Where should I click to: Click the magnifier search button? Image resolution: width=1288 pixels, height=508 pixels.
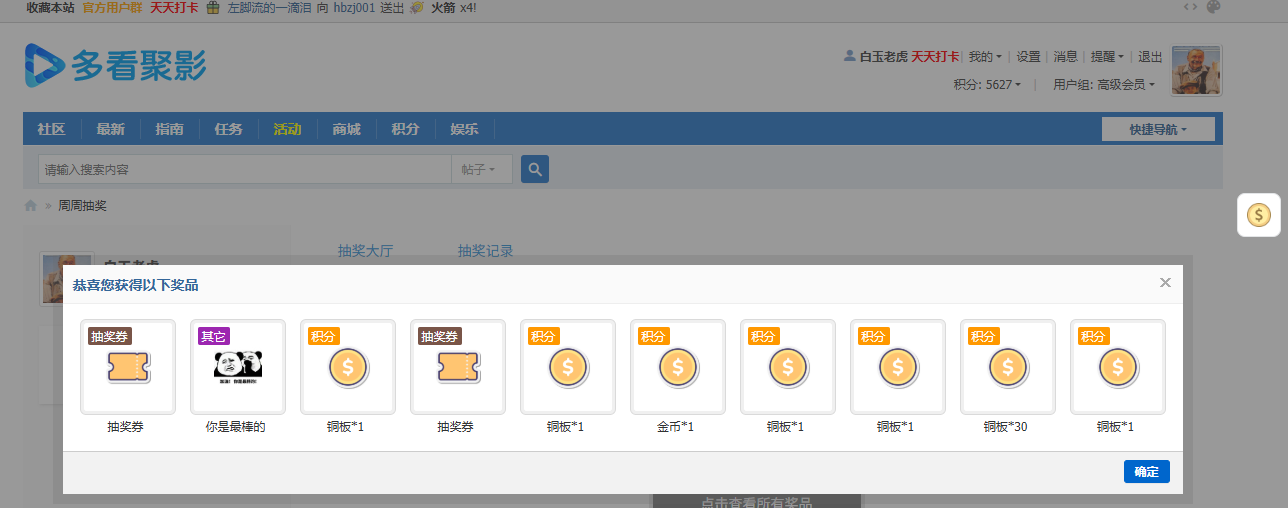(x=535, y=170)
